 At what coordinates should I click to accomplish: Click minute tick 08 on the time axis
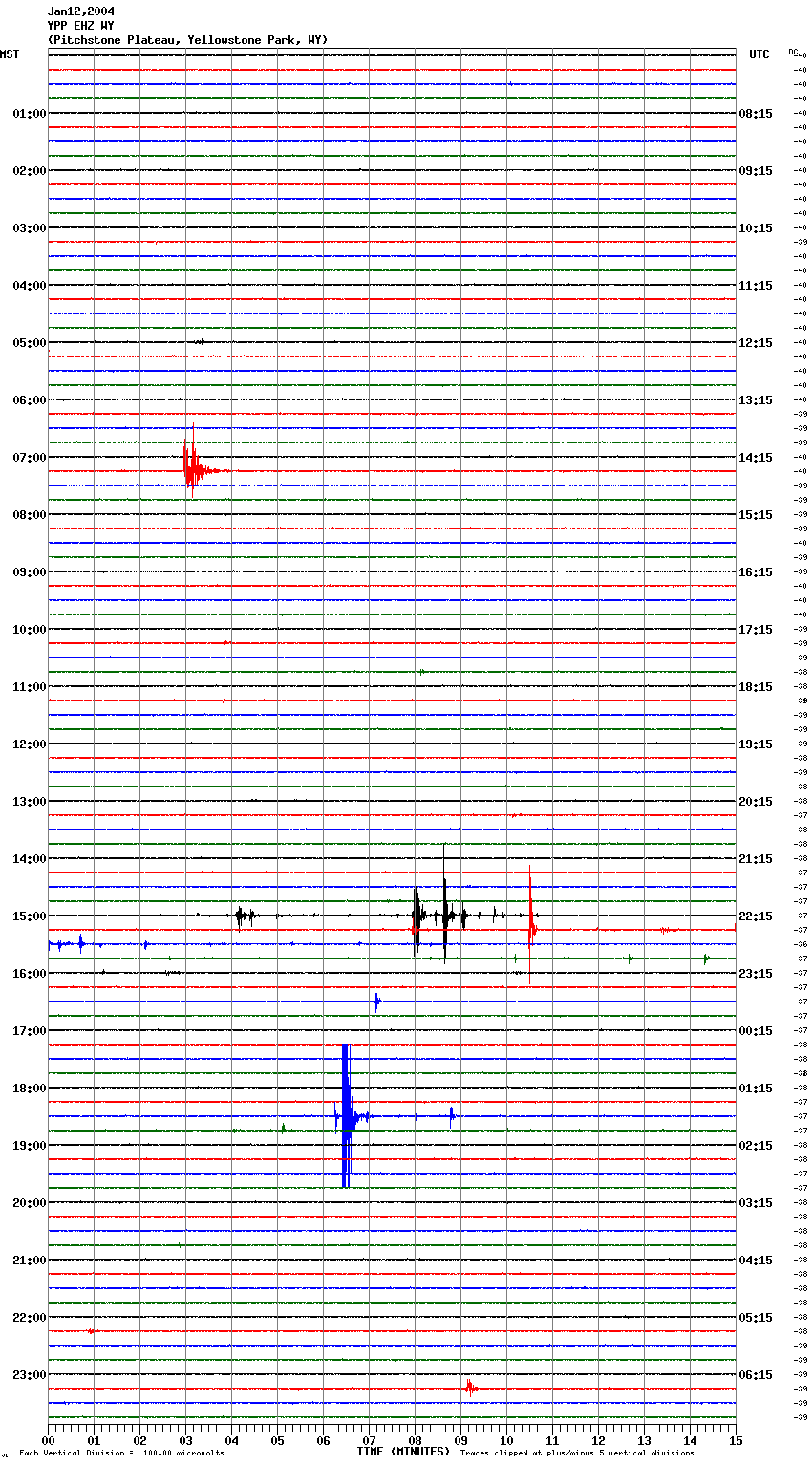point(415,1439)
